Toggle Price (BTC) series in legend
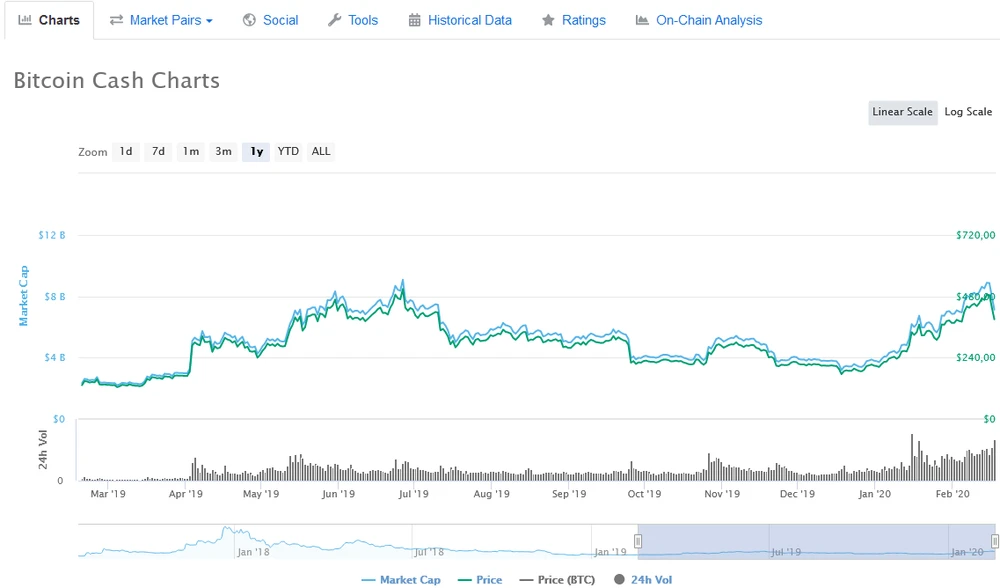The image size is (1000, 588). (557, 580)
